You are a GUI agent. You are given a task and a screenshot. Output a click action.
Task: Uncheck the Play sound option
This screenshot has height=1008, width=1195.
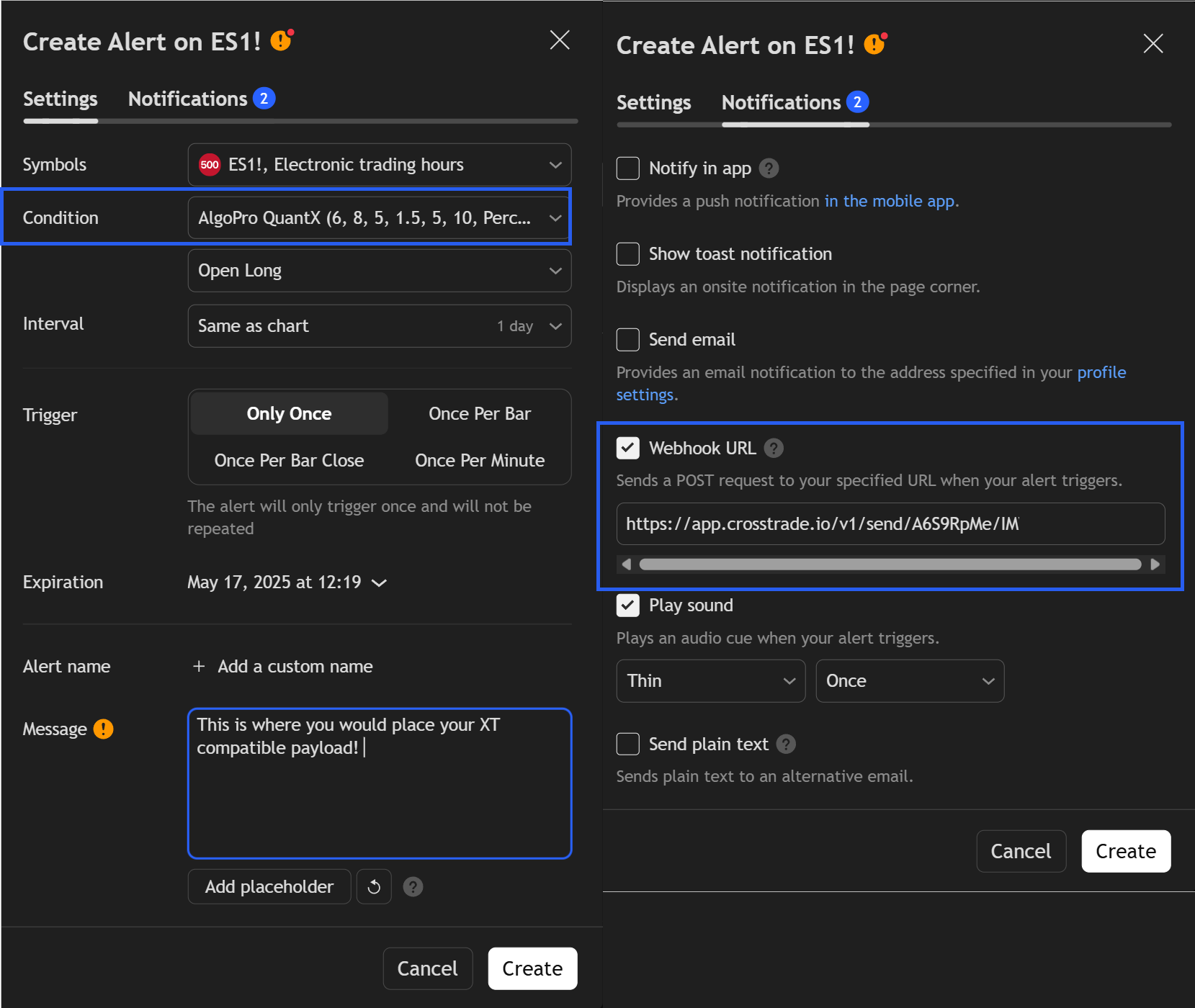click(x=627, y=606)
